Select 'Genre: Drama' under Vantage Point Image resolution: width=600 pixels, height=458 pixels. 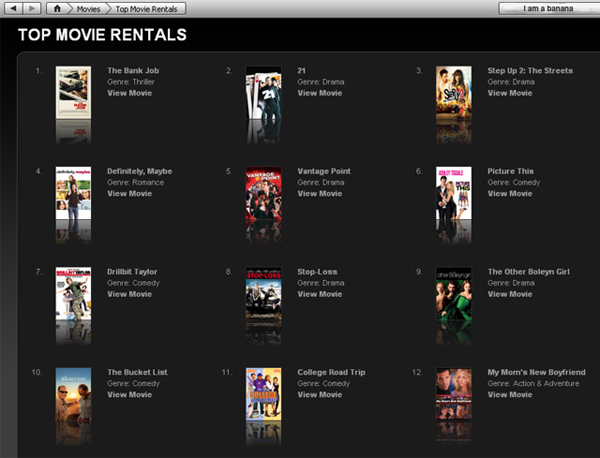coord(321,183)
